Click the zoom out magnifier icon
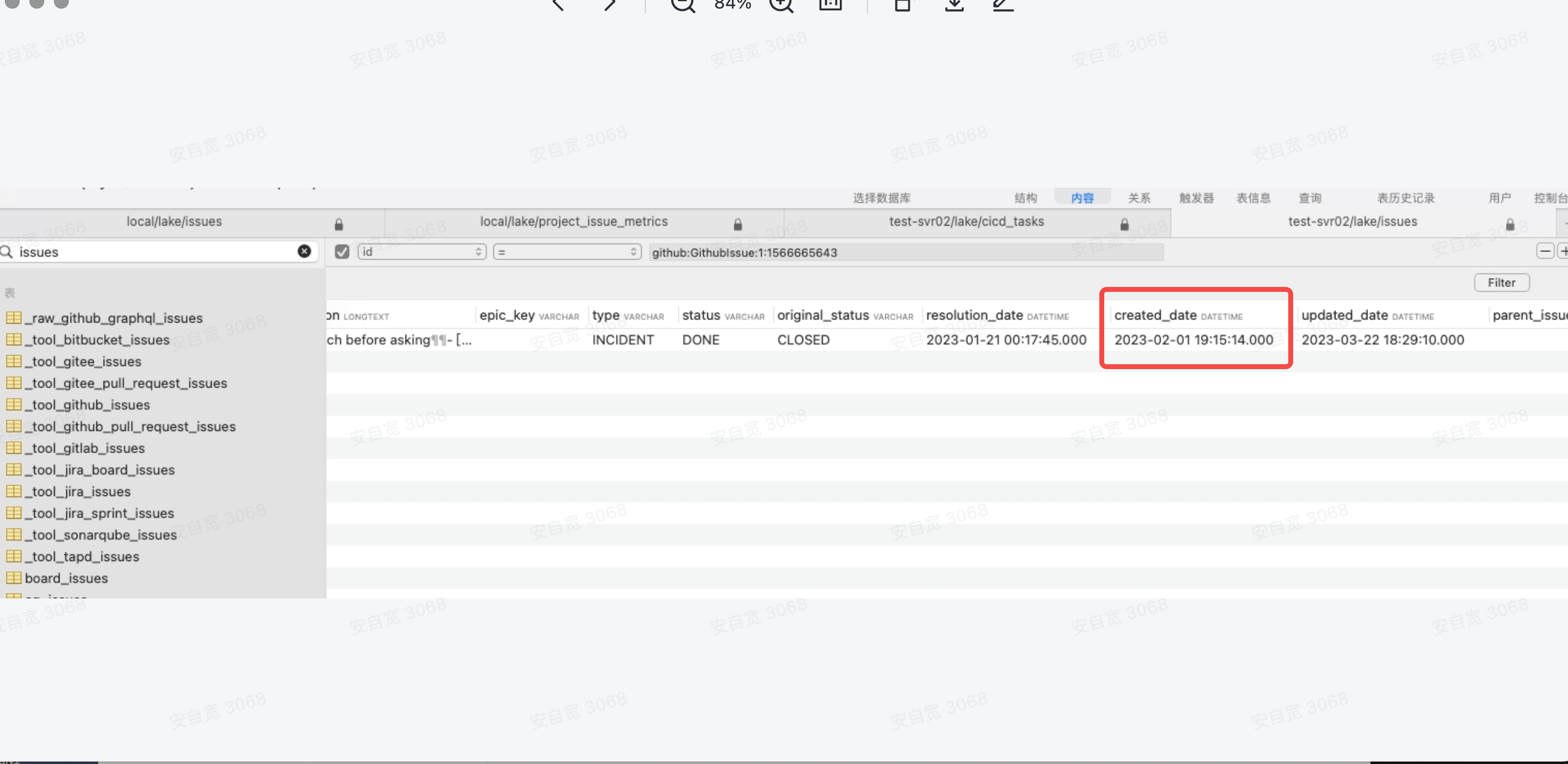 tap(682, 5)
